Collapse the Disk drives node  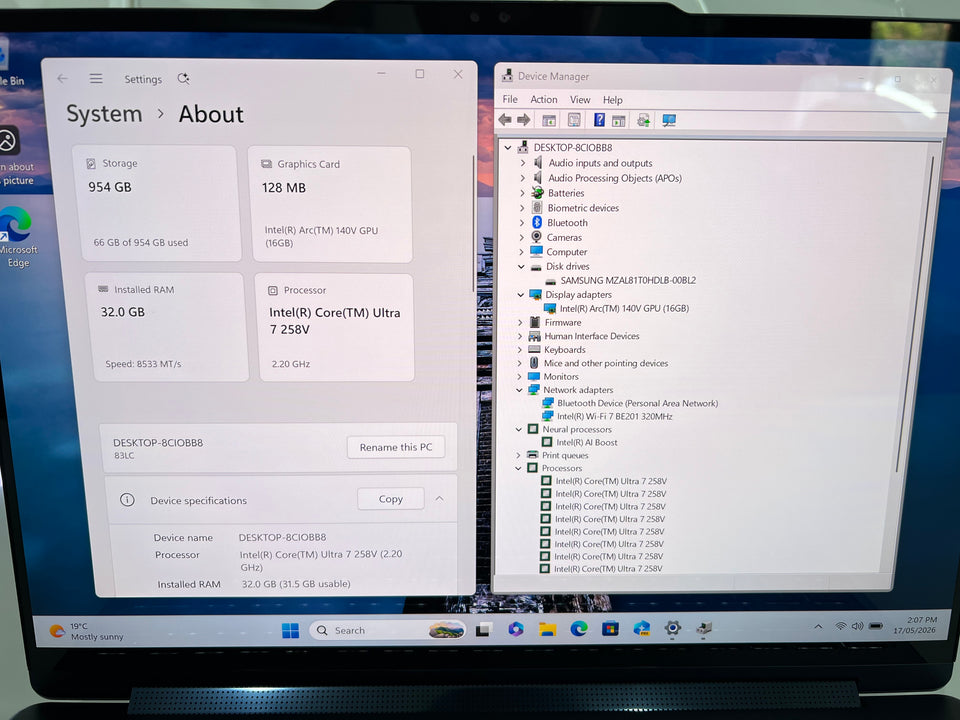521,266
